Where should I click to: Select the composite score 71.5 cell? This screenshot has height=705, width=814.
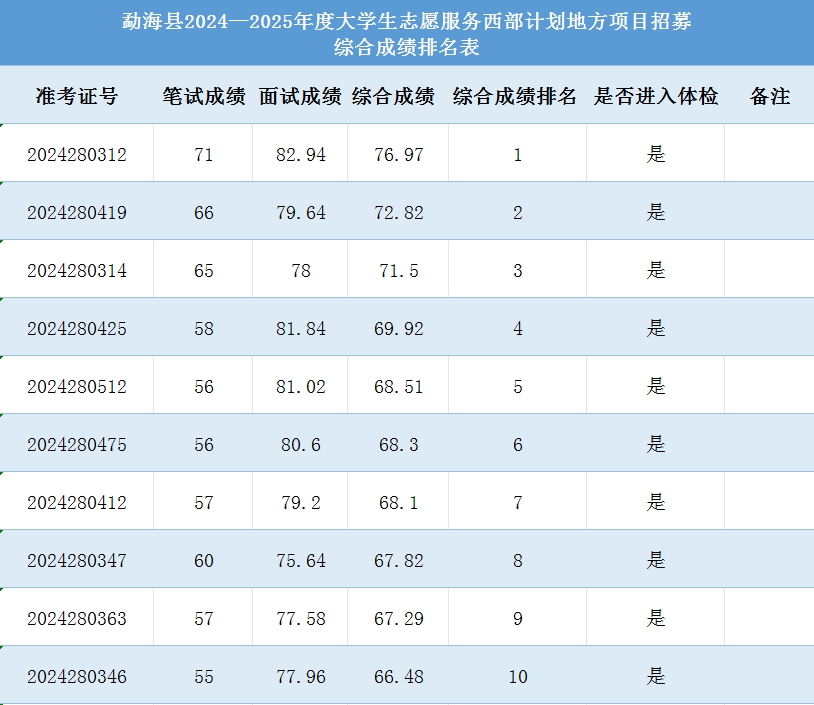399,271
